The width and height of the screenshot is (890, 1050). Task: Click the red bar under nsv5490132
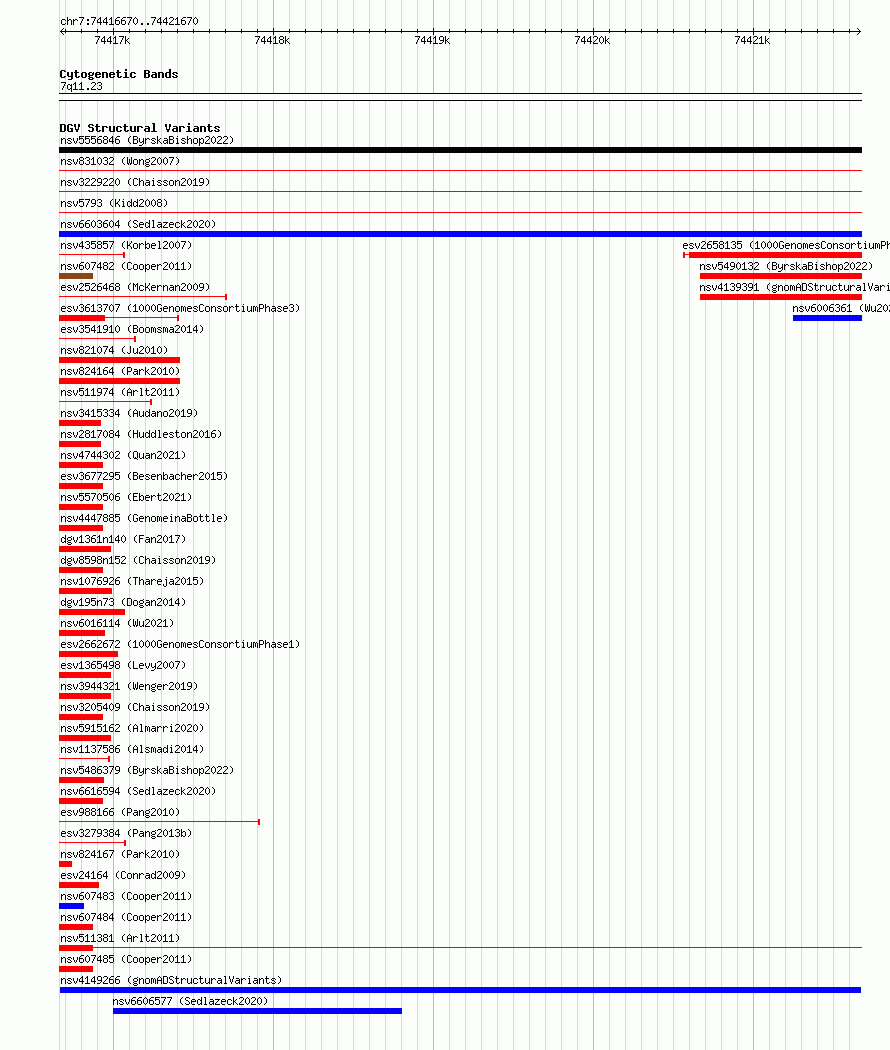(x=781, y=276)
